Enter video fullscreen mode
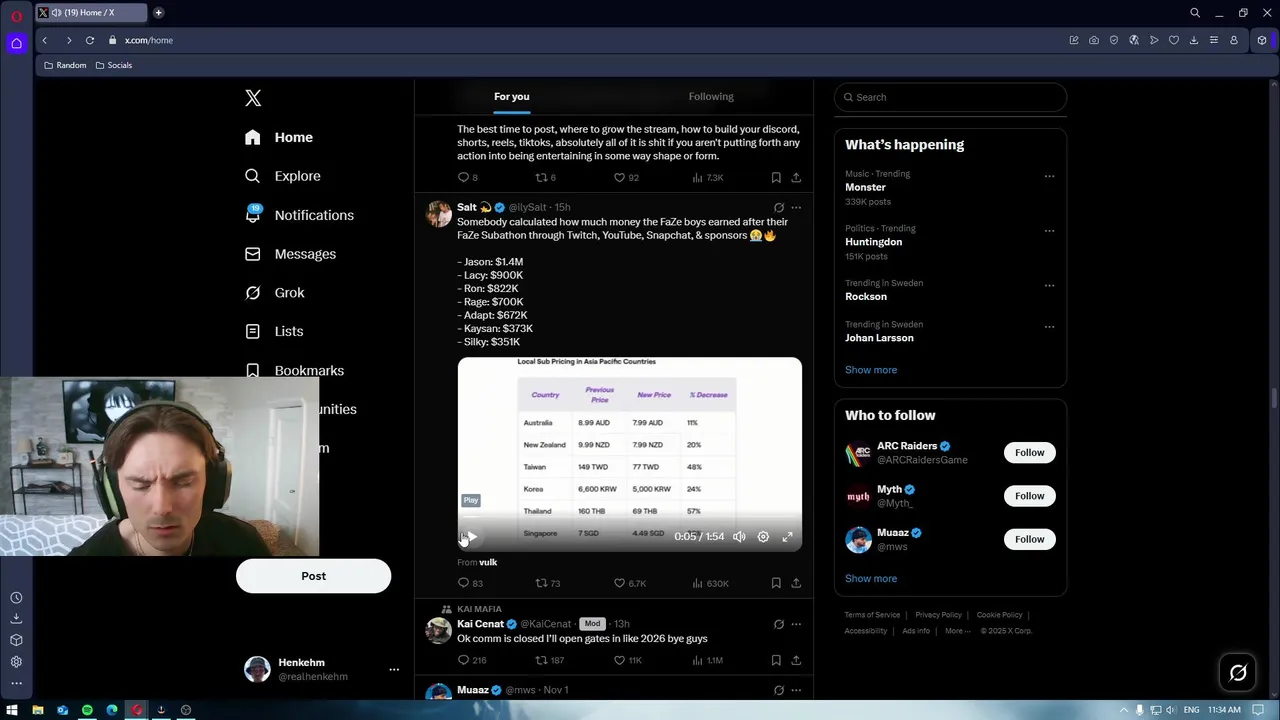The height and width of the screenshot is (720, 1280). (788, 537)
